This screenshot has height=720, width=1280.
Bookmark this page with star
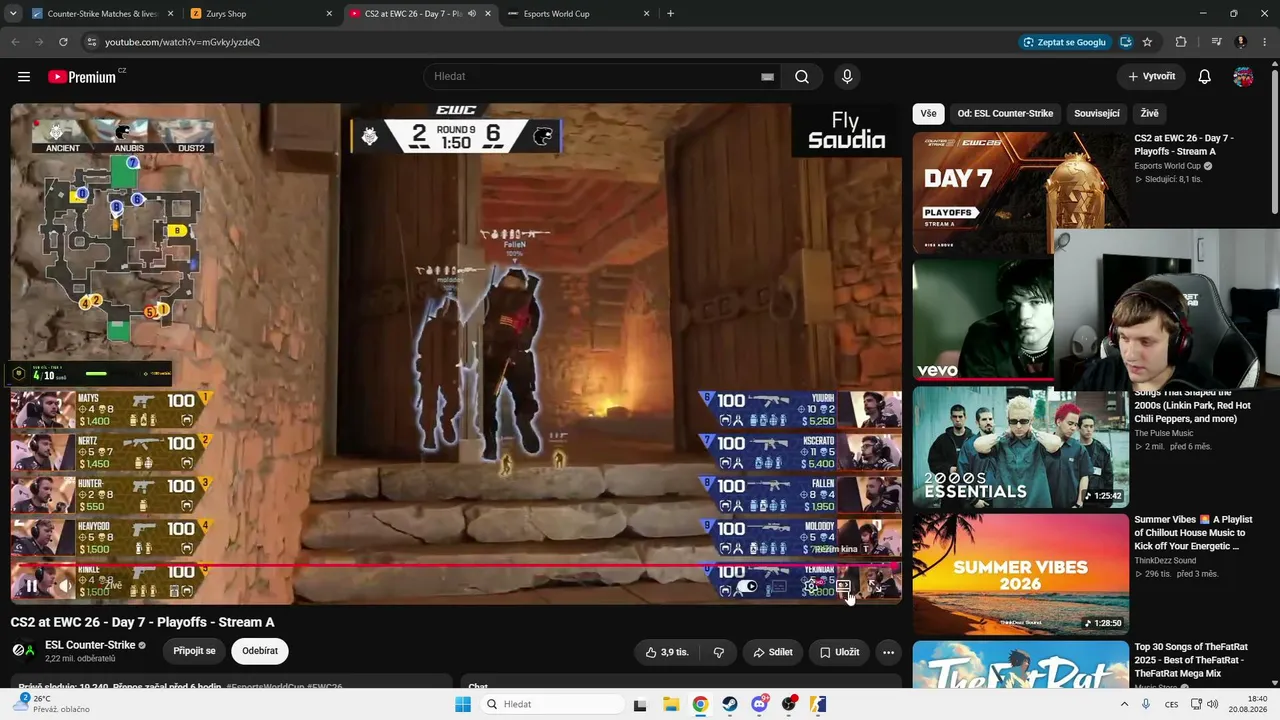click(1147, 42)
